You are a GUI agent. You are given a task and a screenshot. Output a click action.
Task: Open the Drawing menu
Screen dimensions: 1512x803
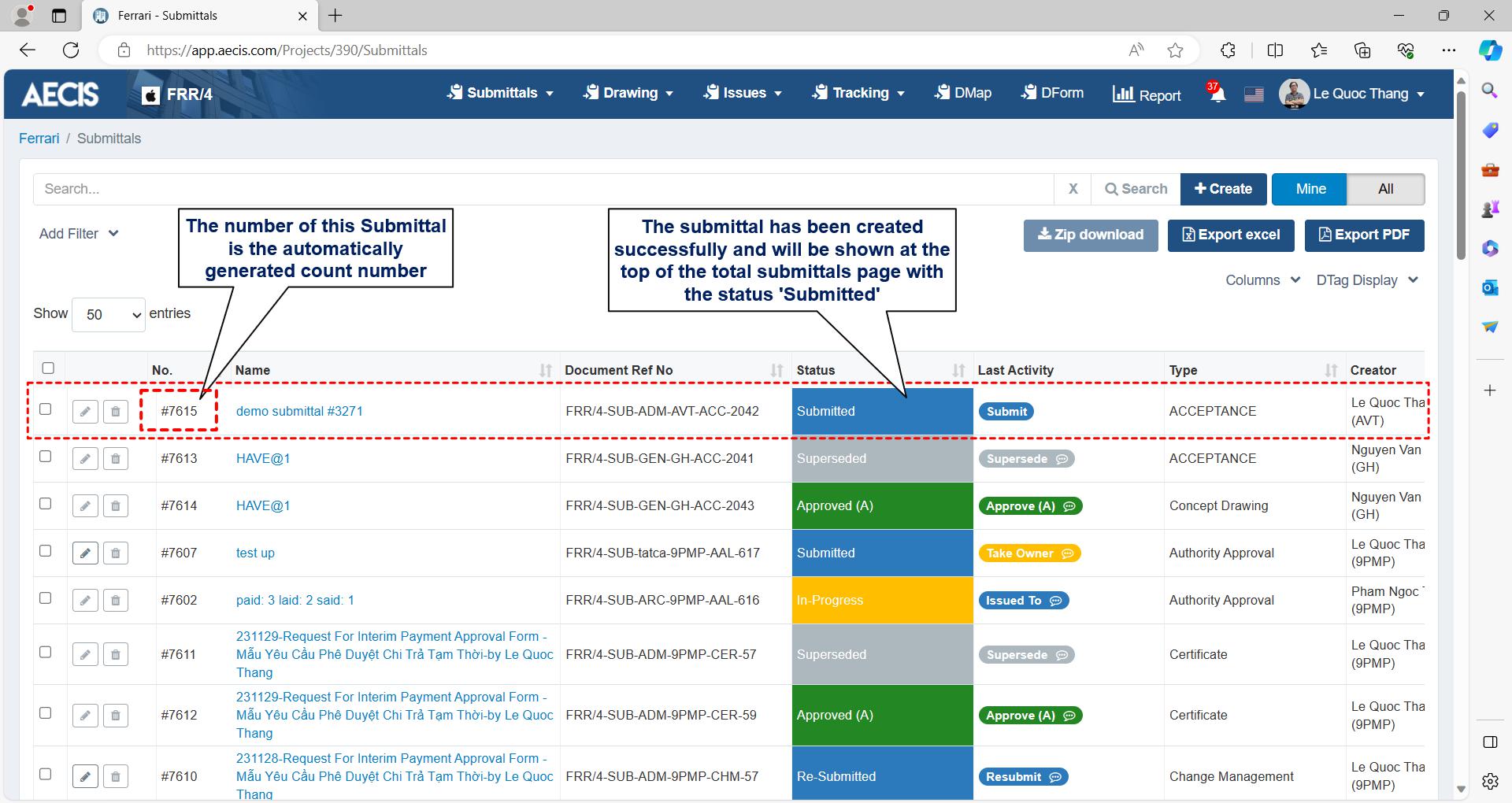pos(628,93)
